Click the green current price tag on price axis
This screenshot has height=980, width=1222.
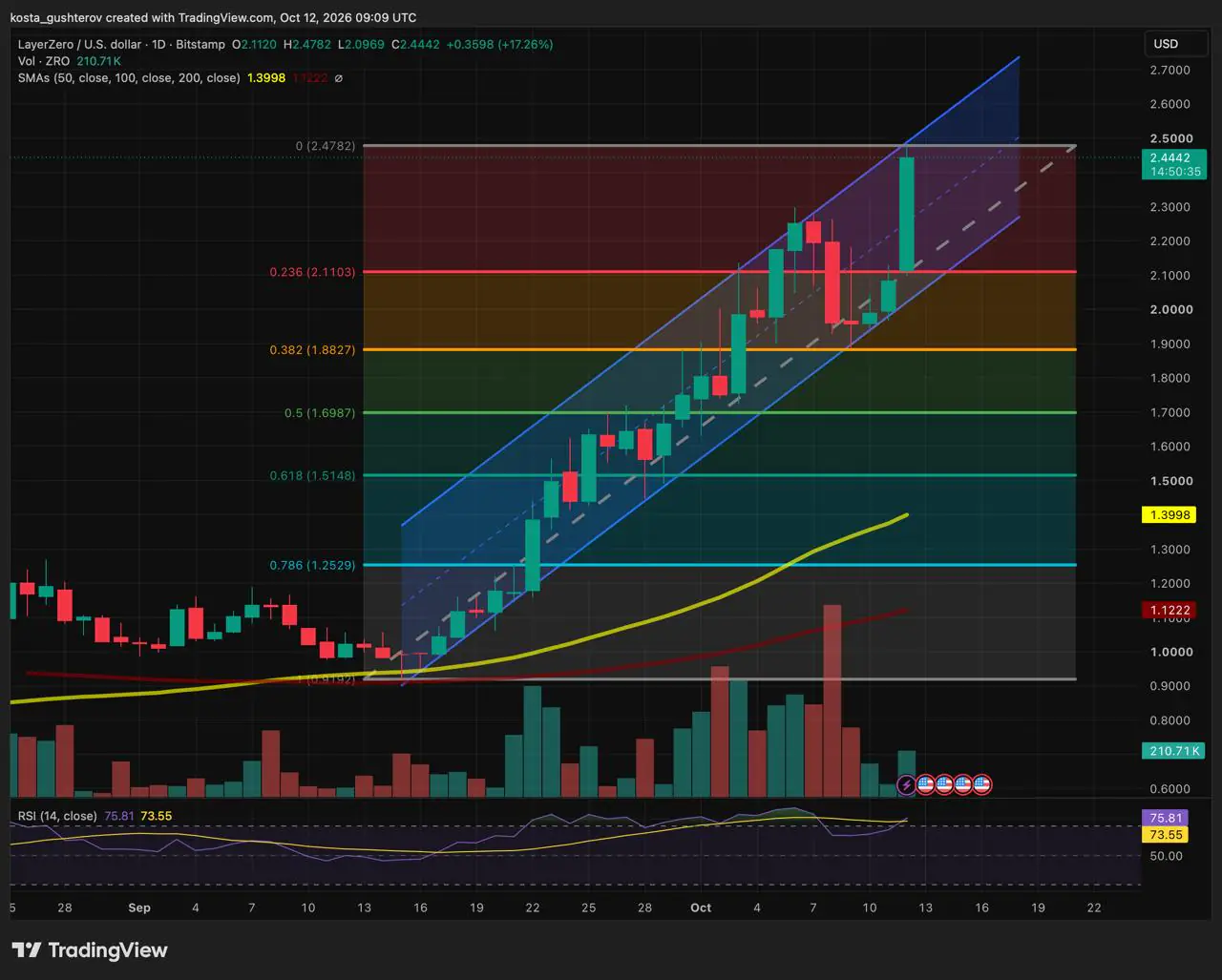pos(1174,165)
